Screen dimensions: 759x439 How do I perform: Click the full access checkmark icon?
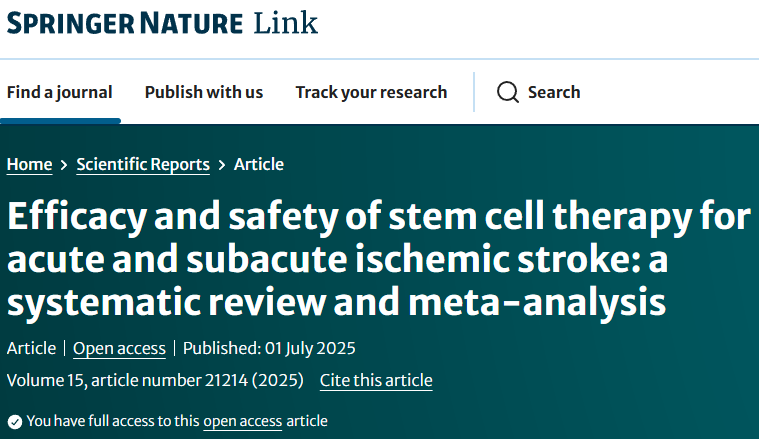coord(15,422)
